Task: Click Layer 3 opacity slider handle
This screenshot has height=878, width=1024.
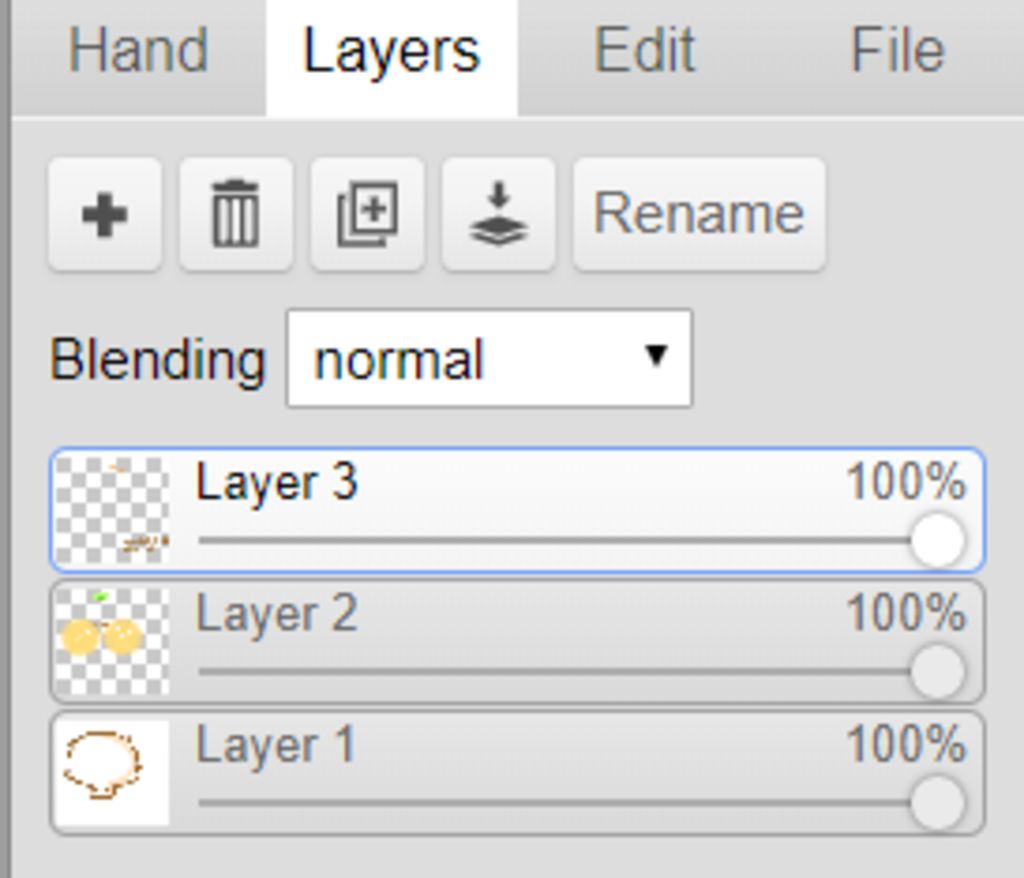Action: tap(938, 540)
